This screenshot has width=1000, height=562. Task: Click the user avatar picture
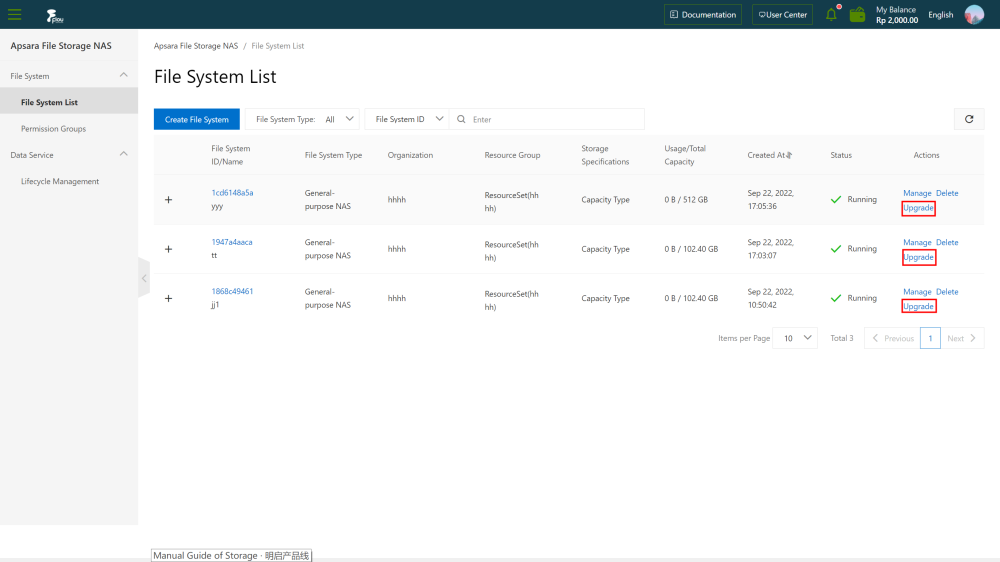(974, 14)
